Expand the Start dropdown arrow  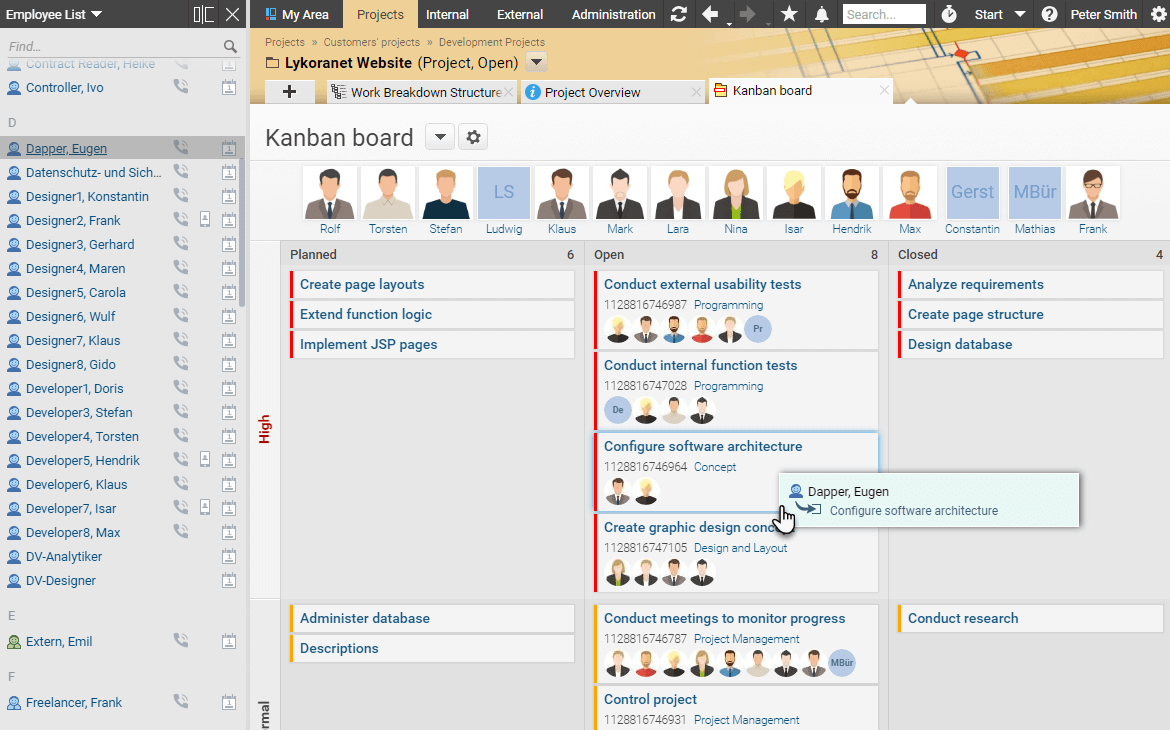coord(1021,14)
